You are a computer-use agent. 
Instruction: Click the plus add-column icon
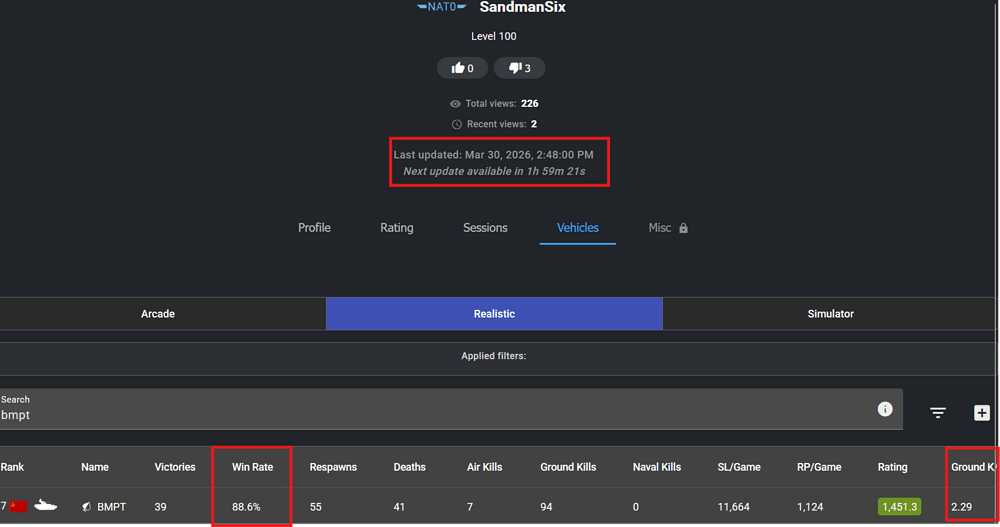coord(981,413)
